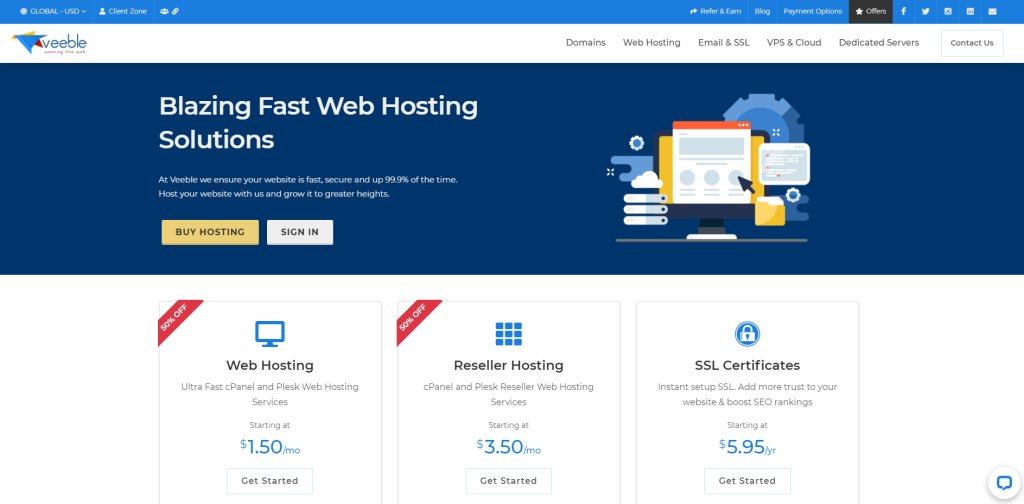Open the live chat bubble
The image size is (1024, 504).
click(1004, 483)
